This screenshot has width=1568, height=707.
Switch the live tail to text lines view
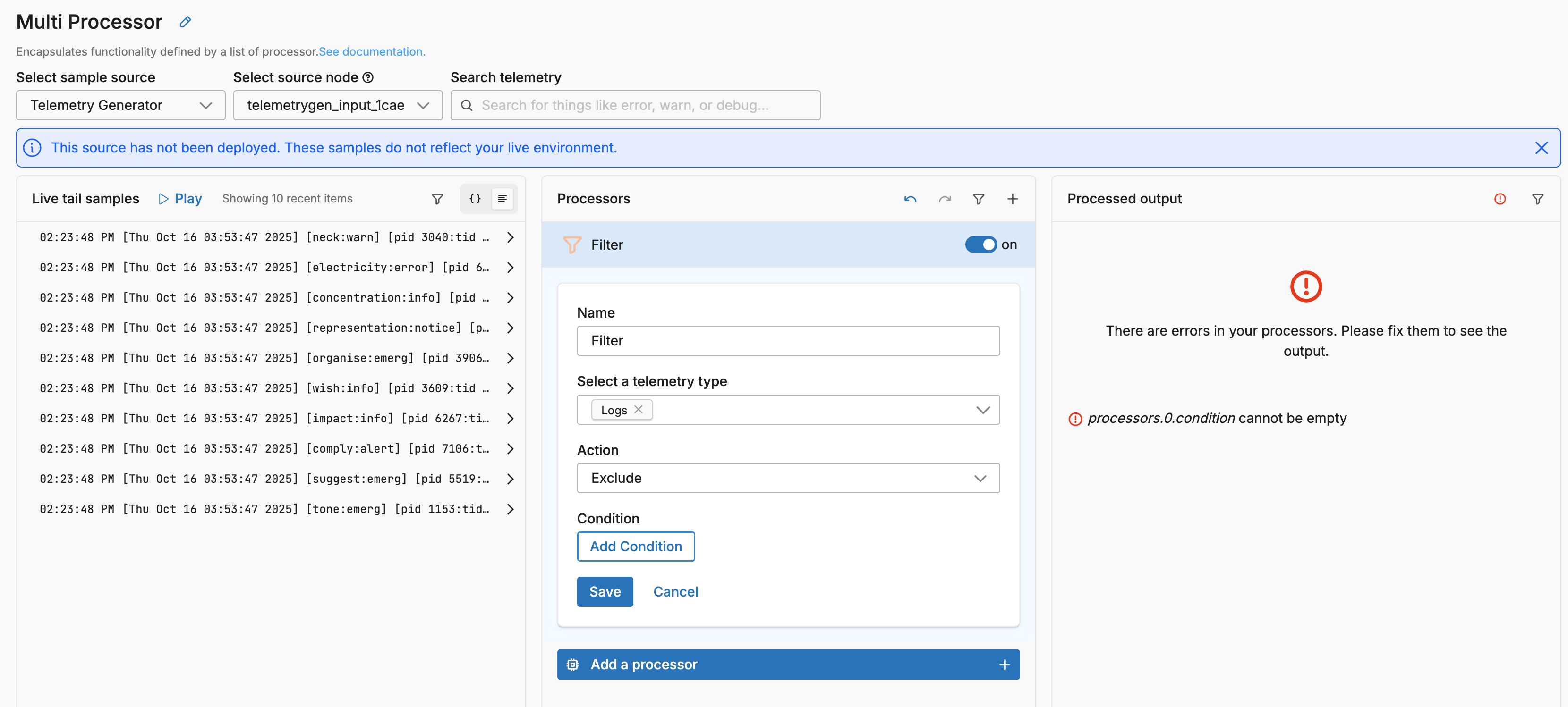tap(502, 199)
